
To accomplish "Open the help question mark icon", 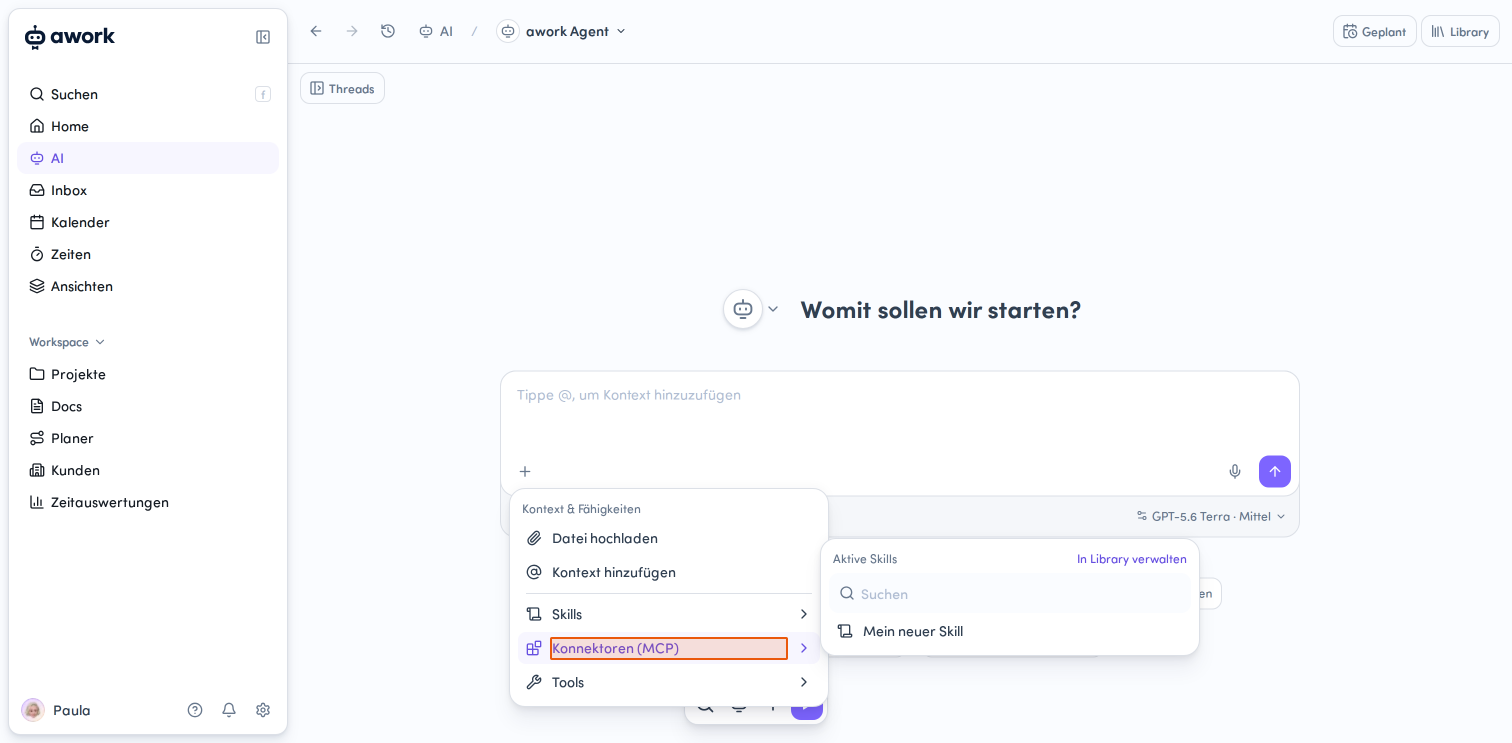I will [195, 710].
